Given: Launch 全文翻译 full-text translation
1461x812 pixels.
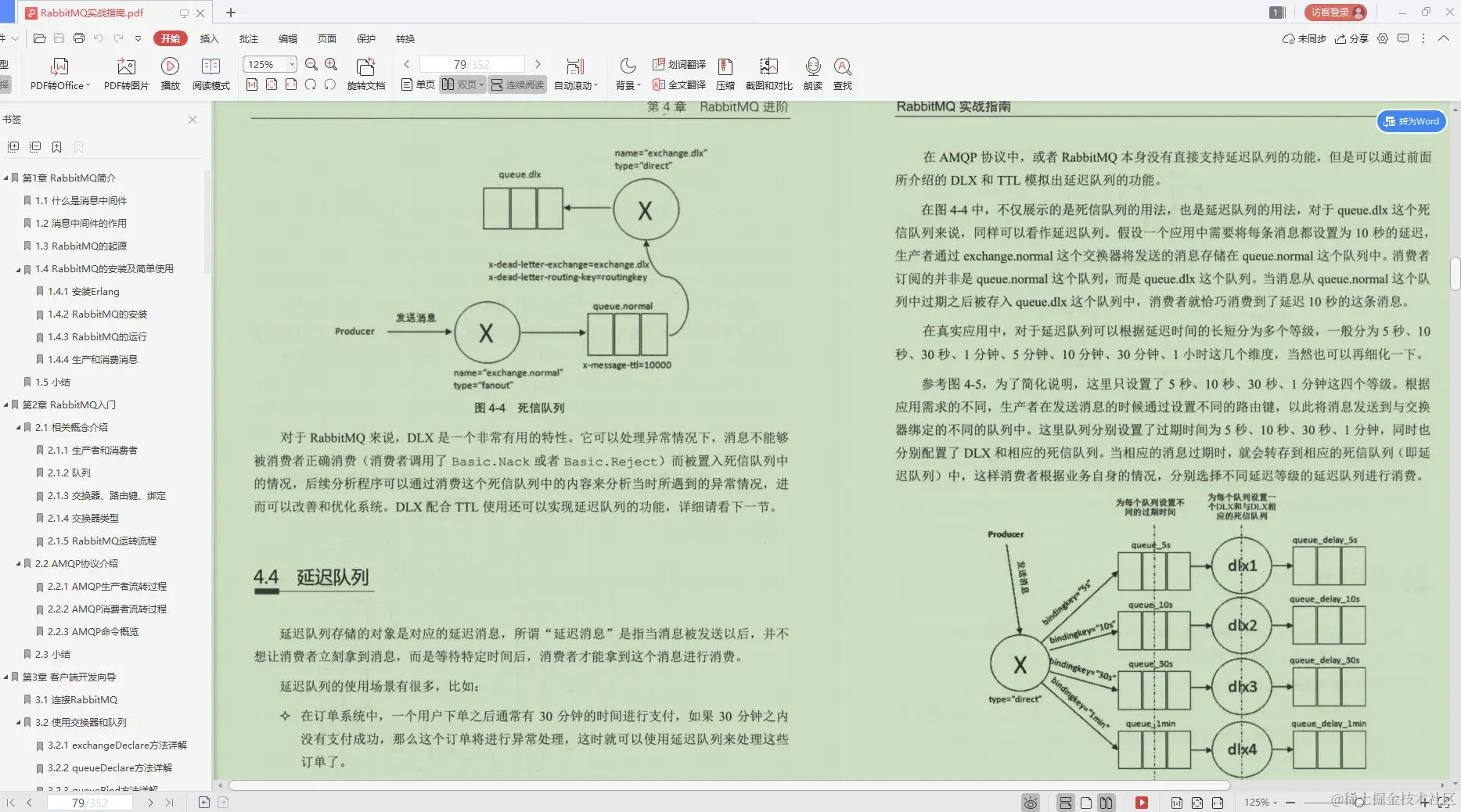Looking at the screenshot, I should (680, 85).
